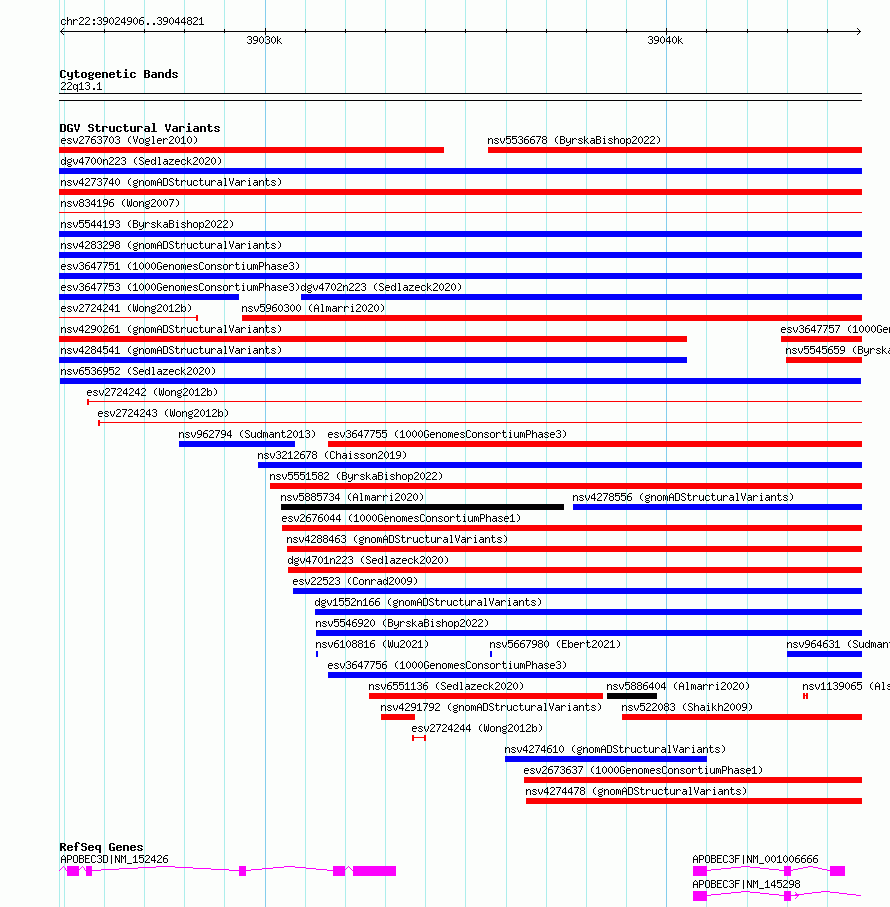Click the 22q13.1 band label
Image resolution: width=890 pixels, height=907 pixels.
click(81, 87)
